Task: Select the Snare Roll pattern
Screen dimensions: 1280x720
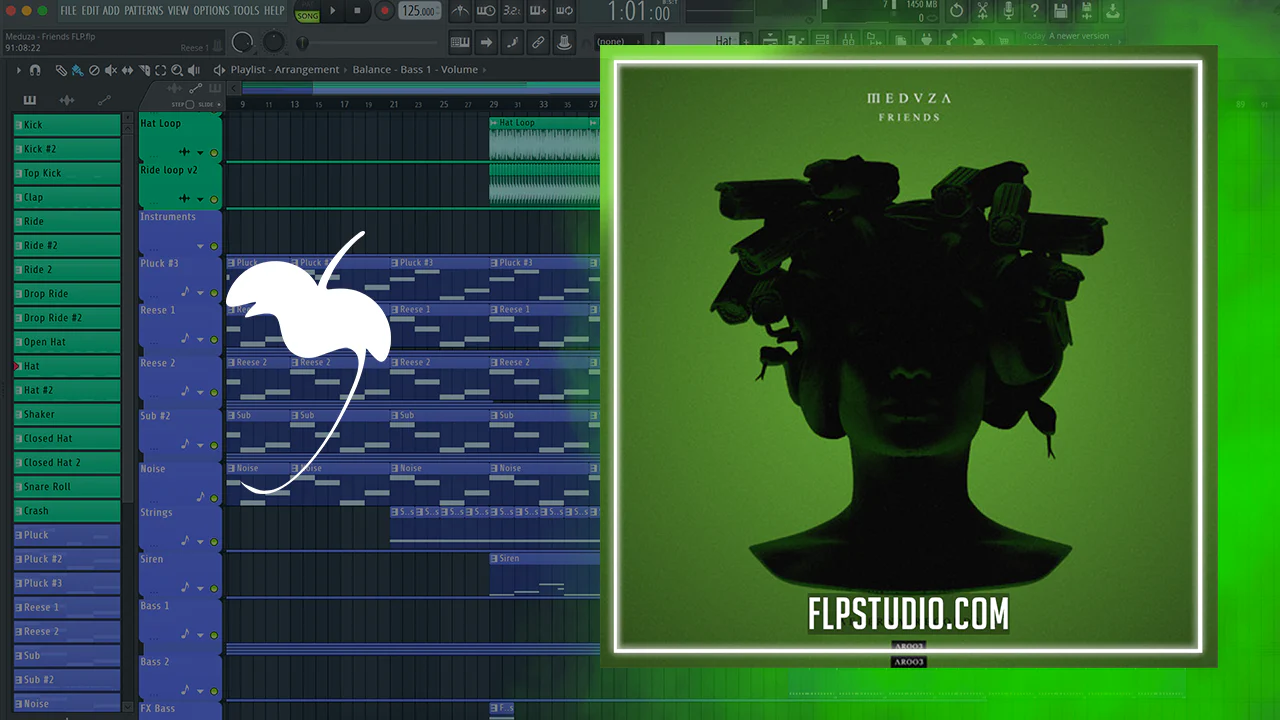Action: click(x=67, y=487)
